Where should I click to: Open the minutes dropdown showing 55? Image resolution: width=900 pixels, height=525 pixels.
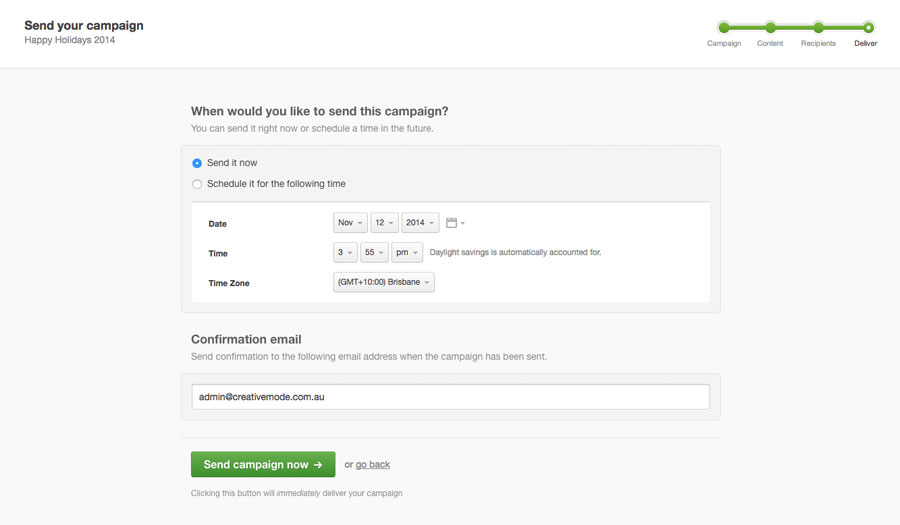pyautogui.click(x=374, y=252)
